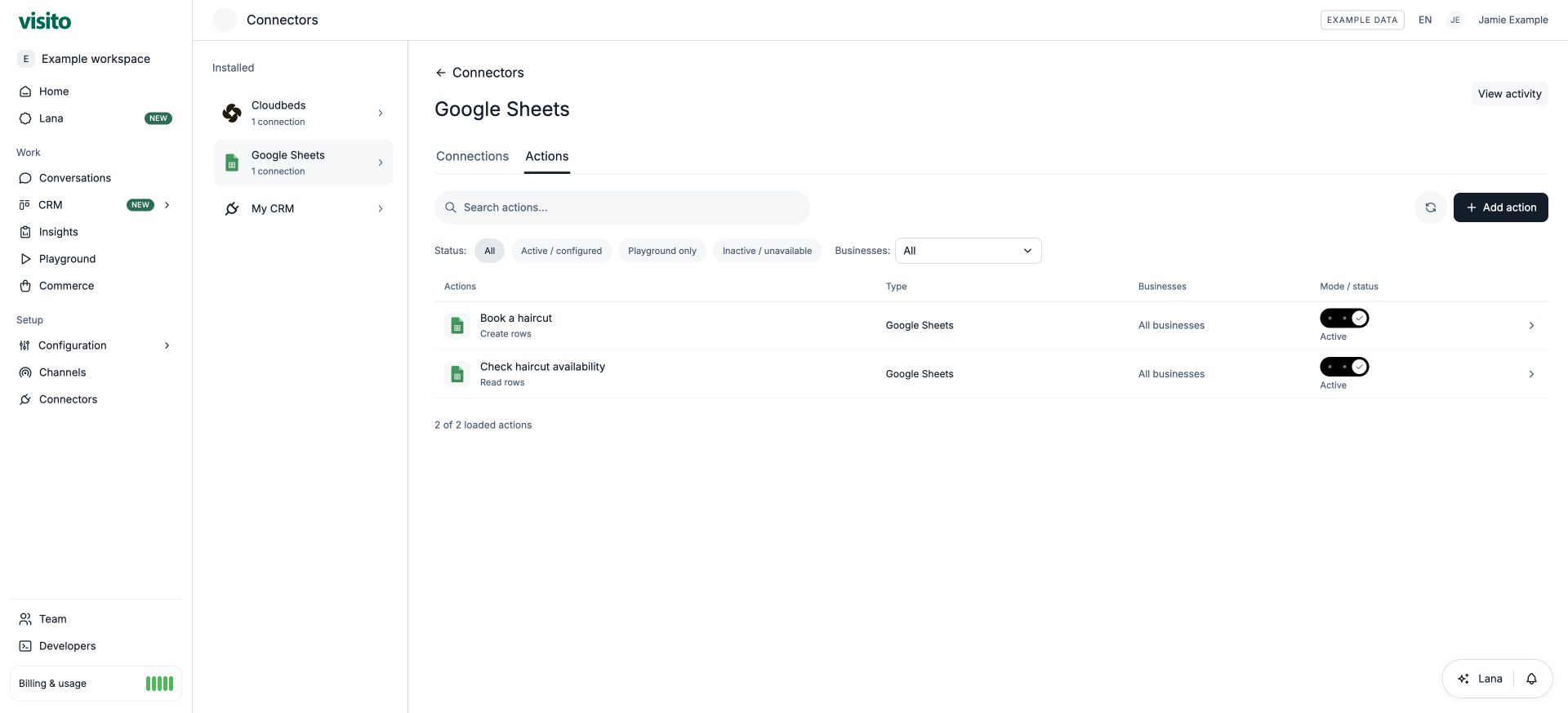Toggle Check haircut availability active switch
This screenshot has width=1568, height=713.
pyautogui.click(x=1344, y=367)
